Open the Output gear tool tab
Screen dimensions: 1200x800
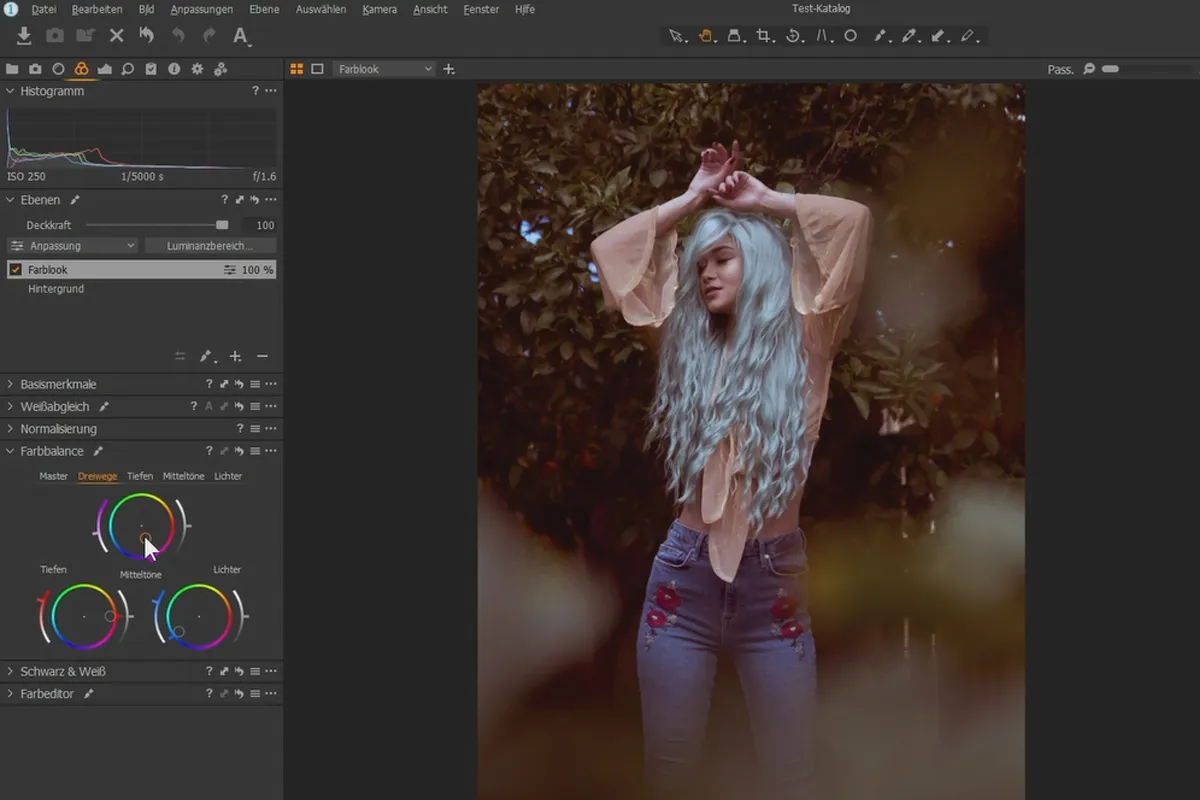point(197,69)
